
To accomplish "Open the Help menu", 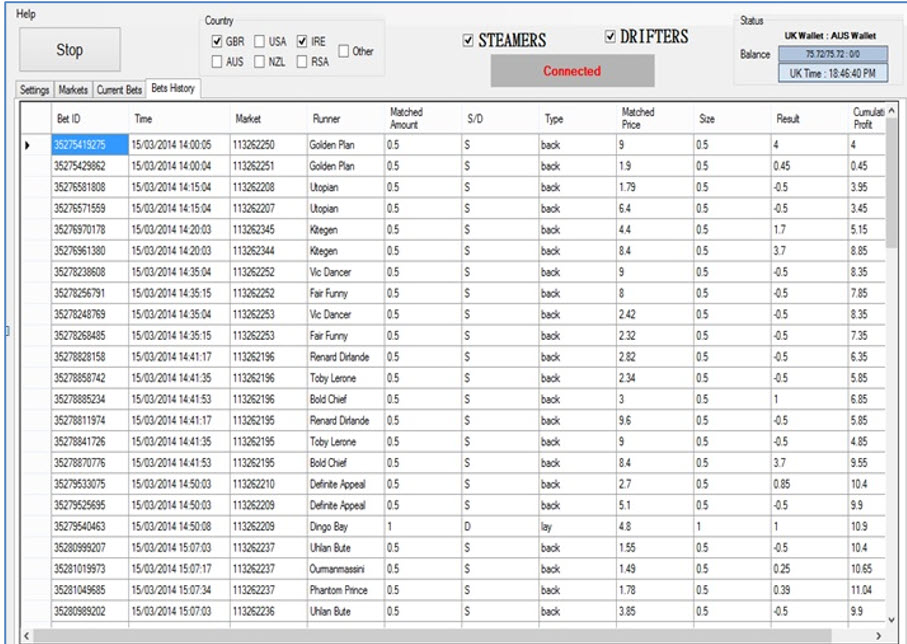I will tap(25, 14).
